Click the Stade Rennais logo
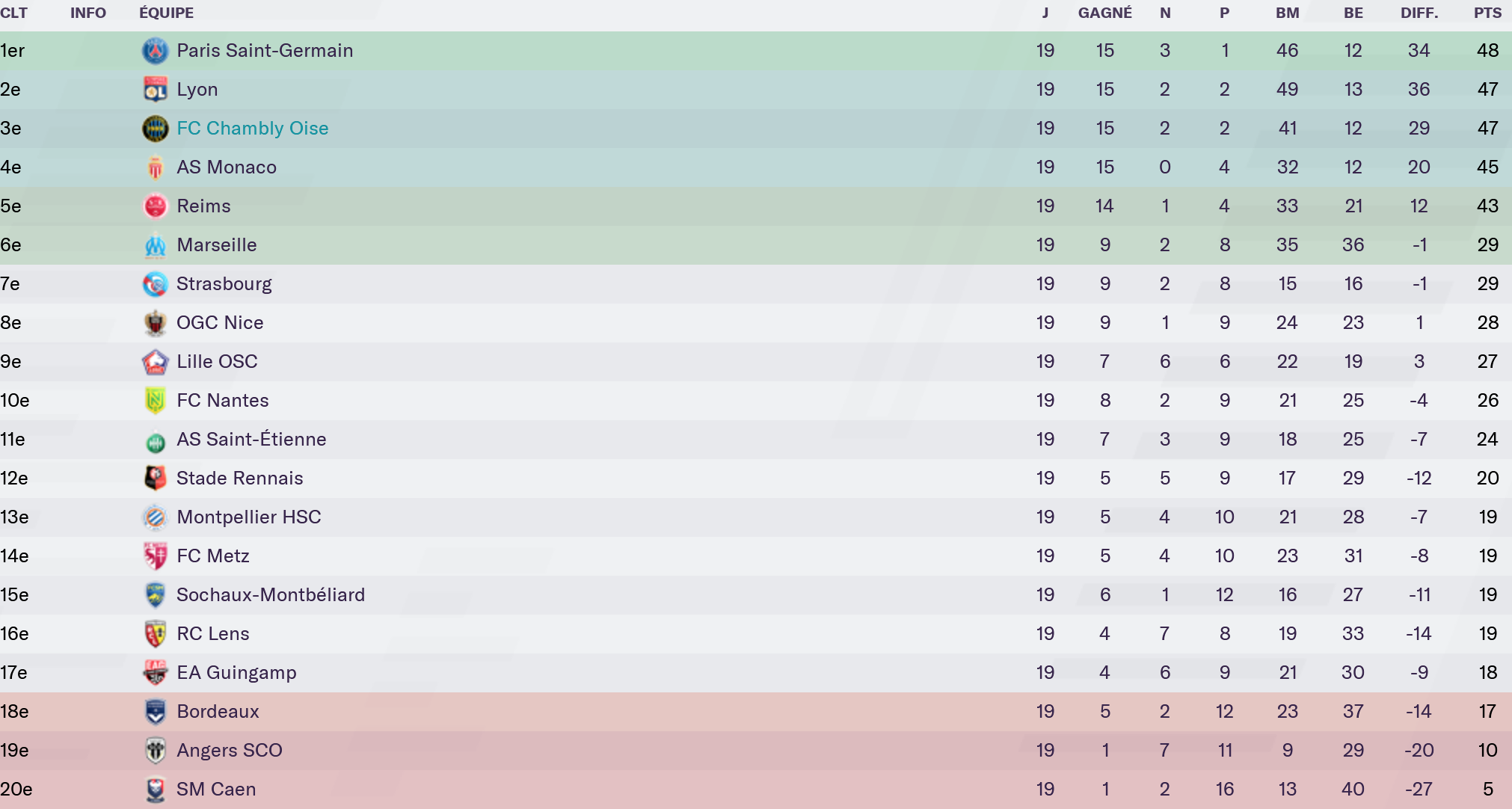This screenshot has width=1512, height=809. coord(155,479)
